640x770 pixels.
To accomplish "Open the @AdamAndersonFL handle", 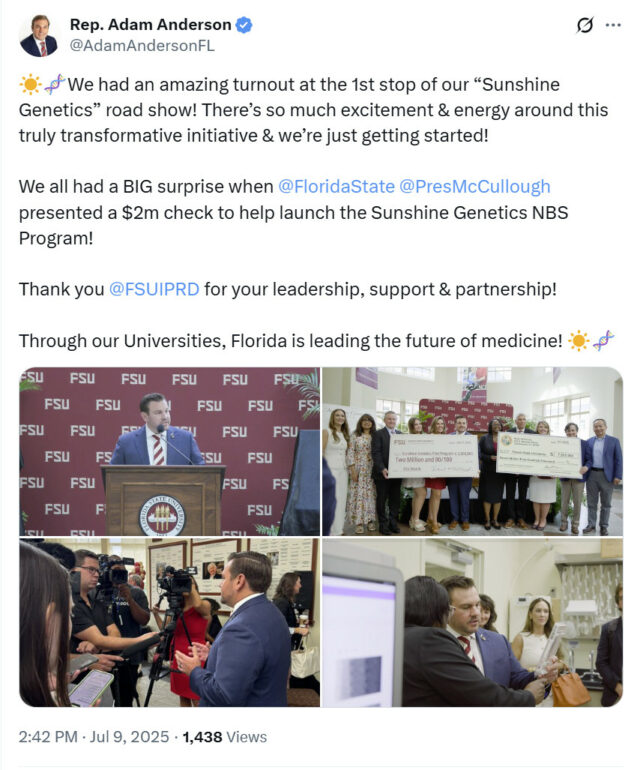I will [142, 46].
